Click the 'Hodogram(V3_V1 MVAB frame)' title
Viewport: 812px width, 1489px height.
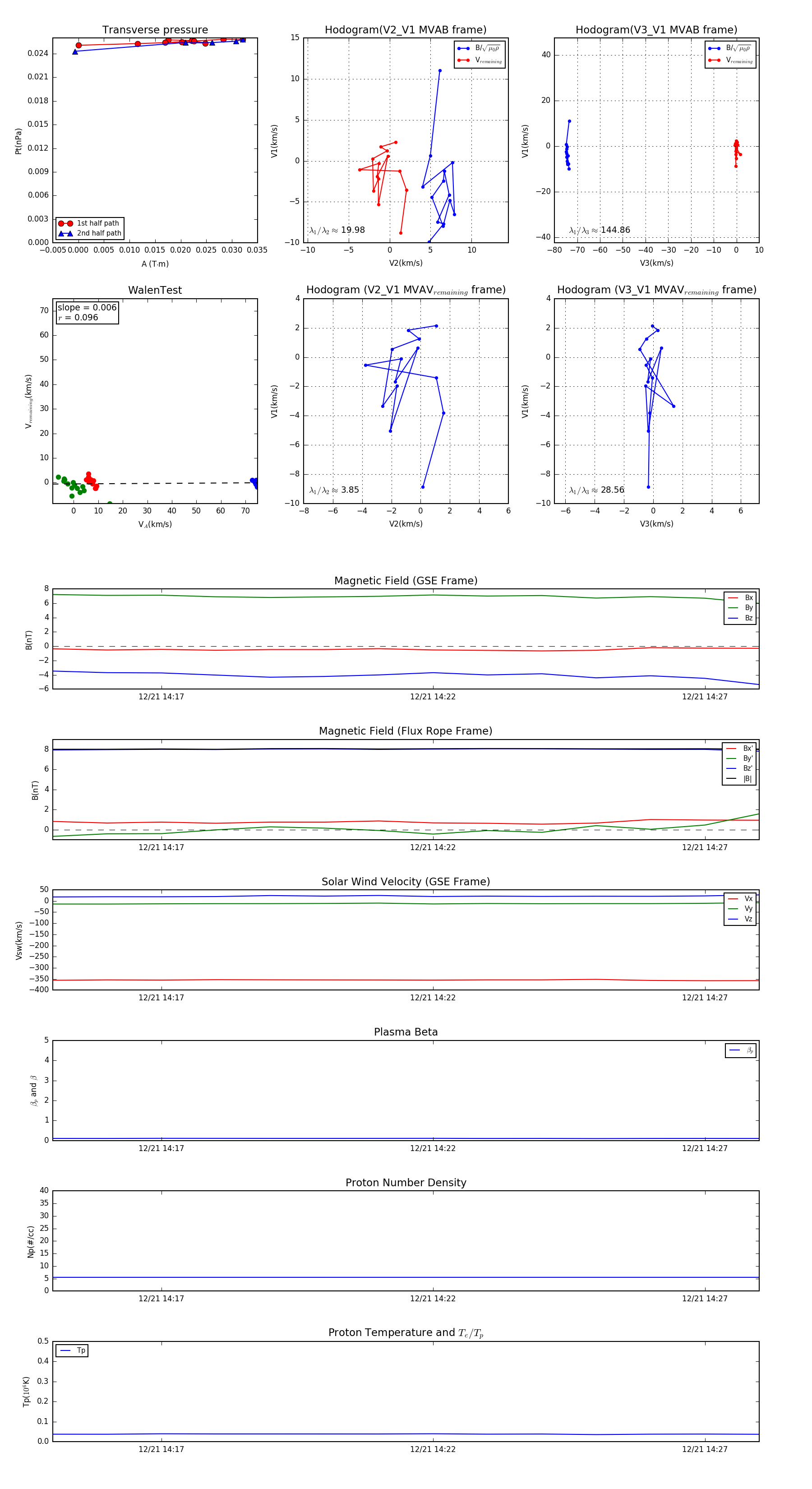tap(656, 29)
